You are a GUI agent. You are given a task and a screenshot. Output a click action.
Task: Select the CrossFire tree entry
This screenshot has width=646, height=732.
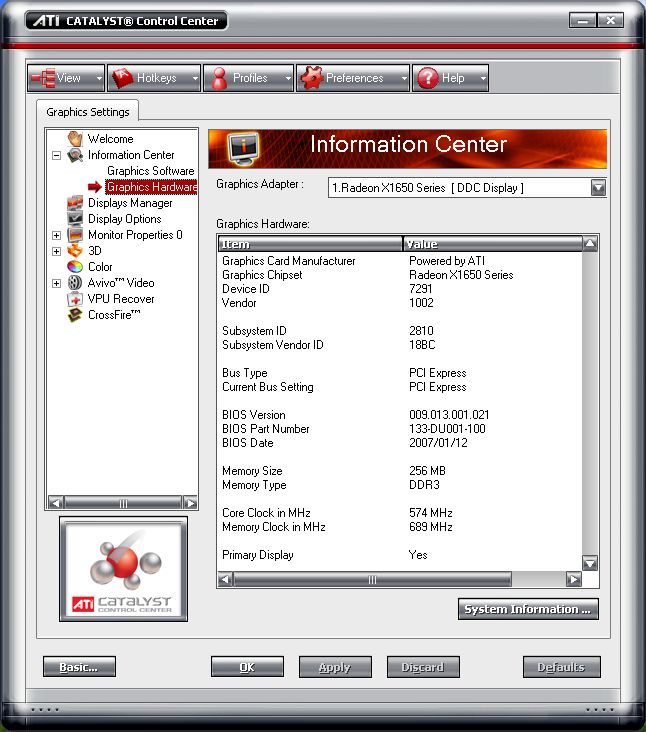(114, 315)
